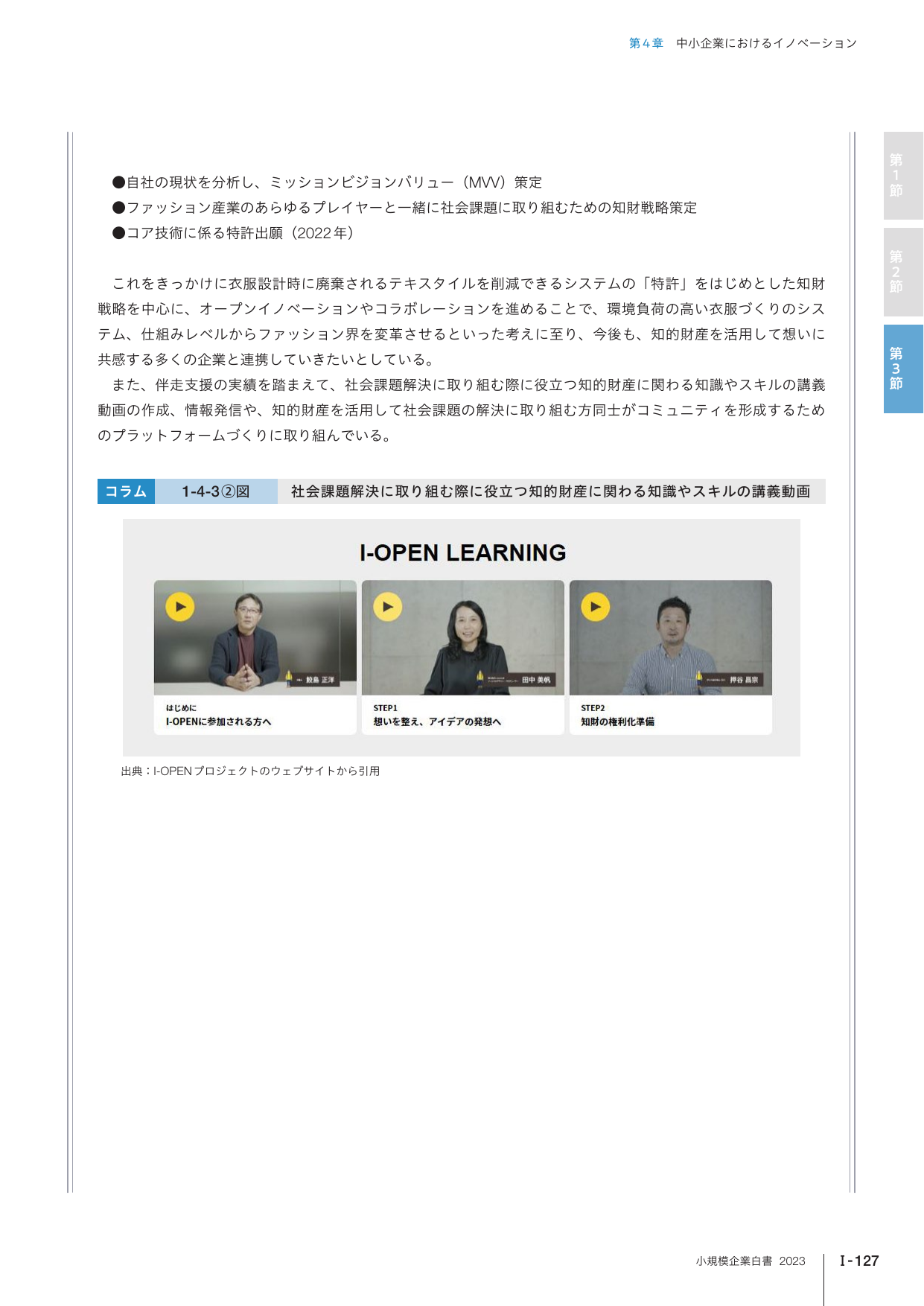Click the page number I-127
The width and height of the screenshot is (924, 1306).
coord(859,1261)
